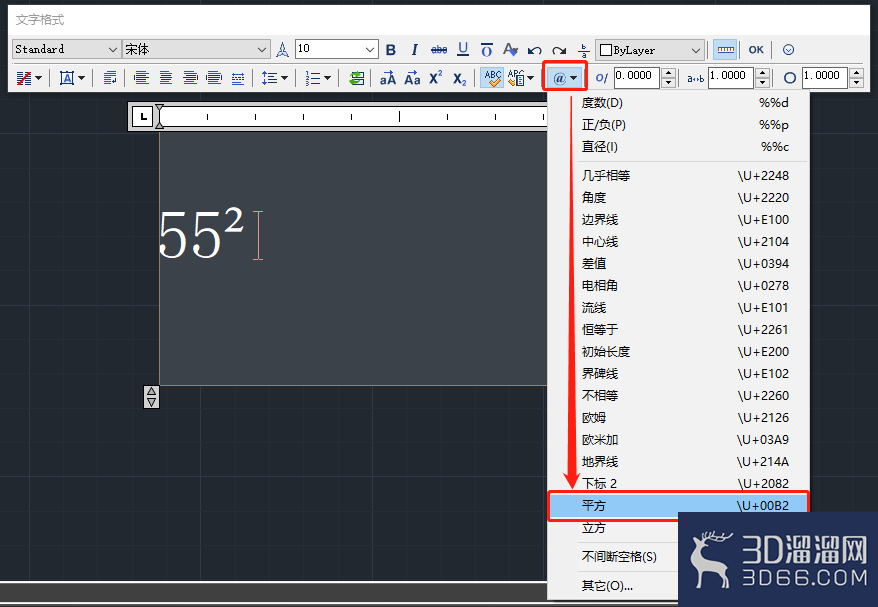Decrease the tracking value
The width and height of the screenshot is (878, 607).
(763, 83)
